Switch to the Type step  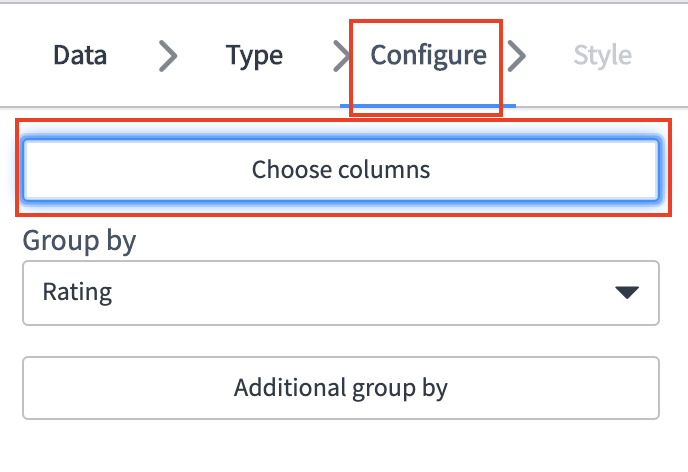coord(254,55)
